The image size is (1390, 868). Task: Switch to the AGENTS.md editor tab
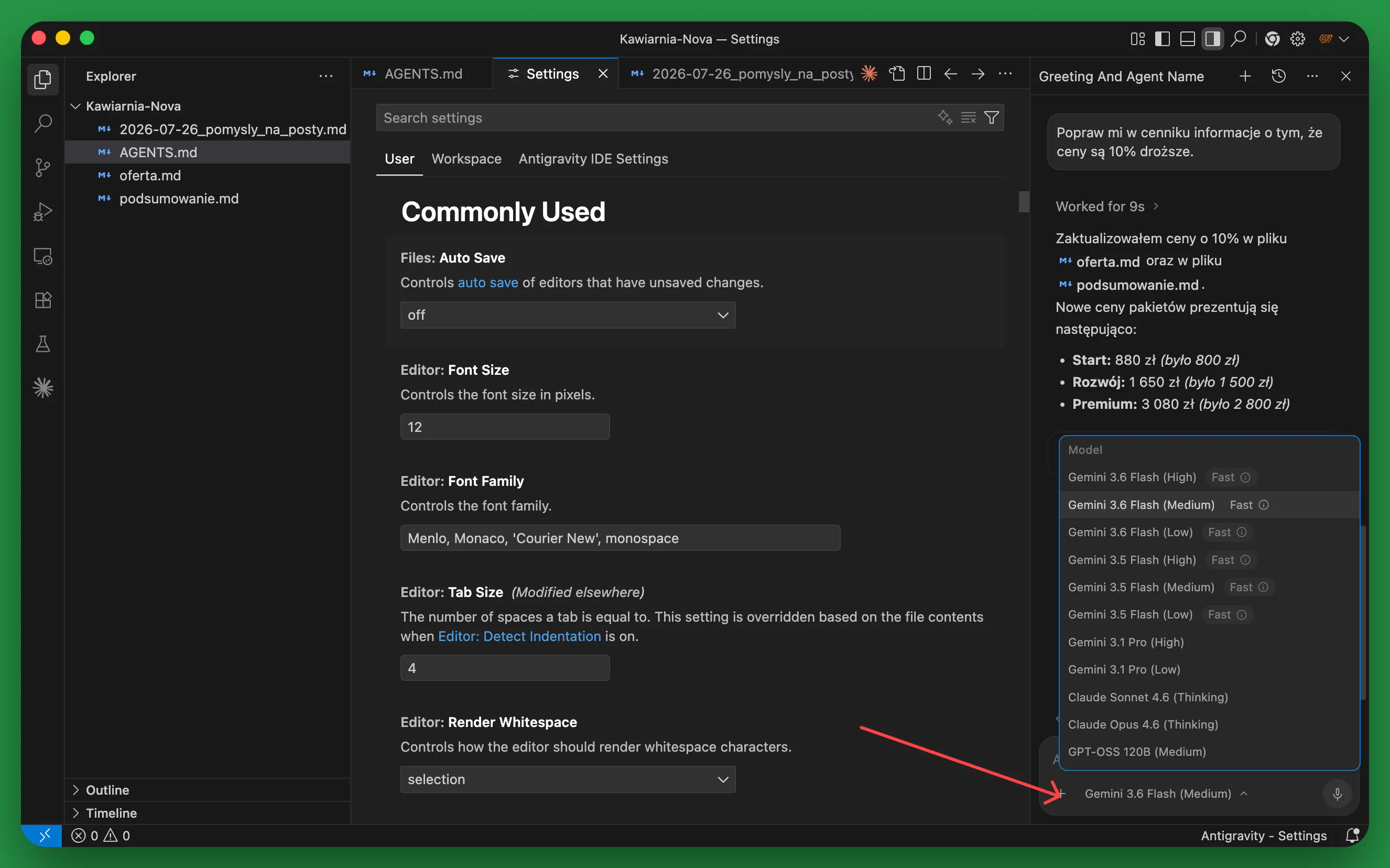point(422,73)
